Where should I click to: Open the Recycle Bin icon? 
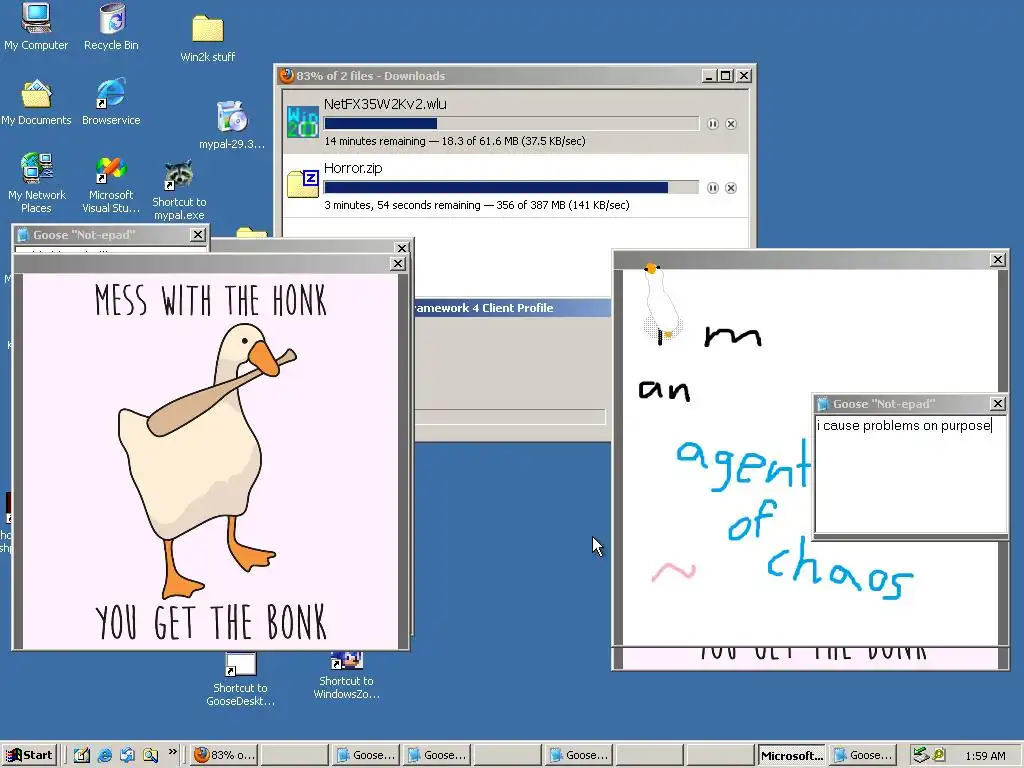click(x=112, y=26)
